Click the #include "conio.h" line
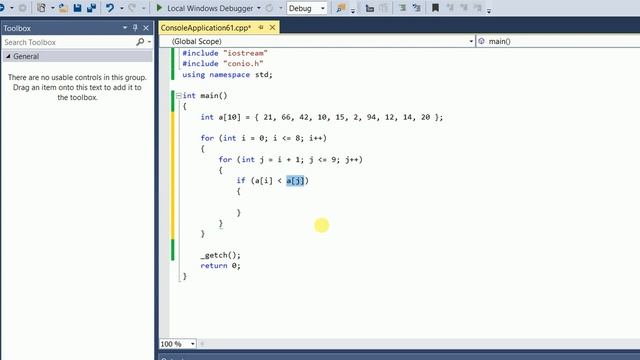Viewport: 640px width, 360px height. tap(223, 64)
